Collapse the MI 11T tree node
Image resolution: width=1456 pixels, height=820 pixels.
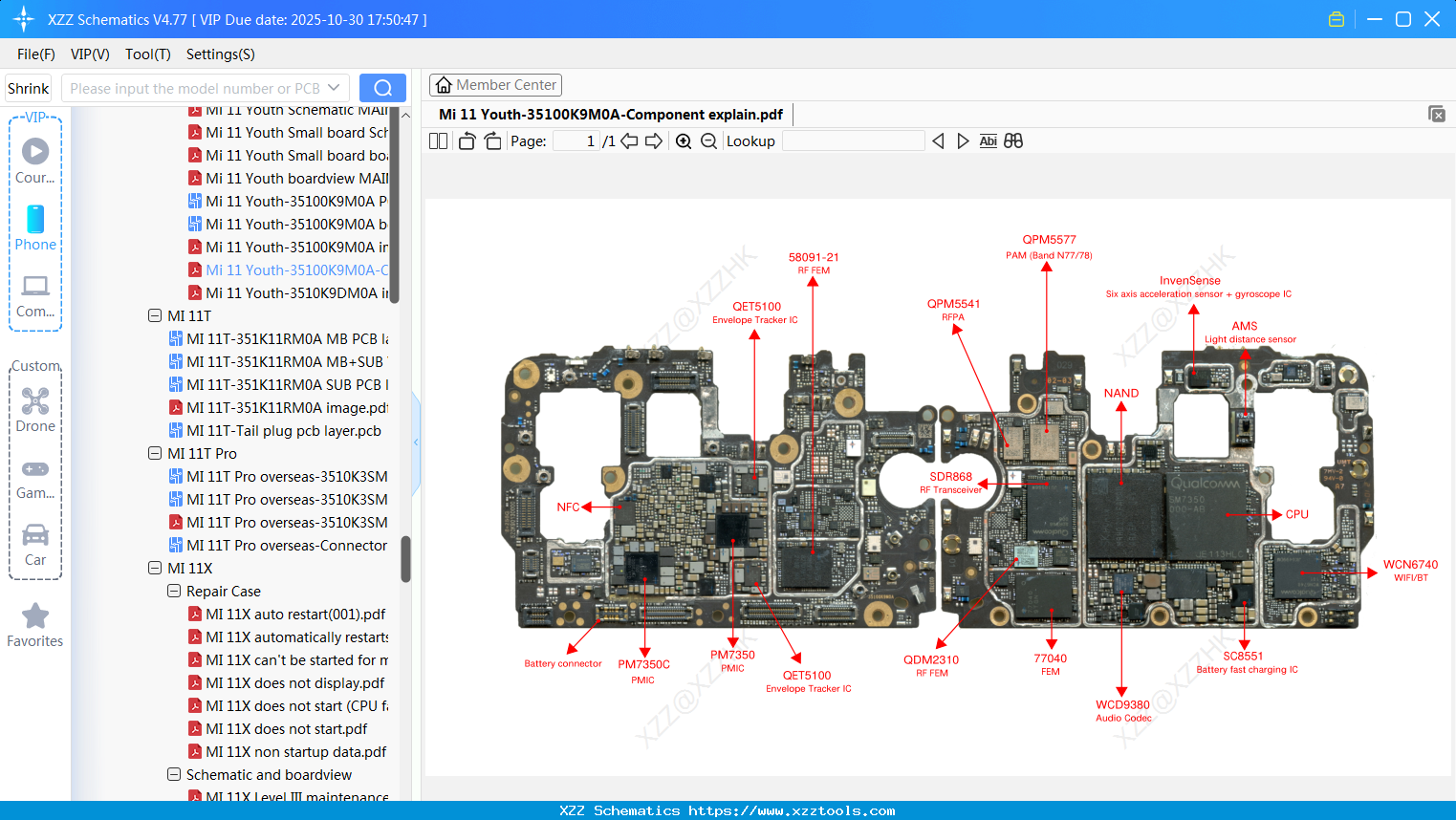pos(154,315)
